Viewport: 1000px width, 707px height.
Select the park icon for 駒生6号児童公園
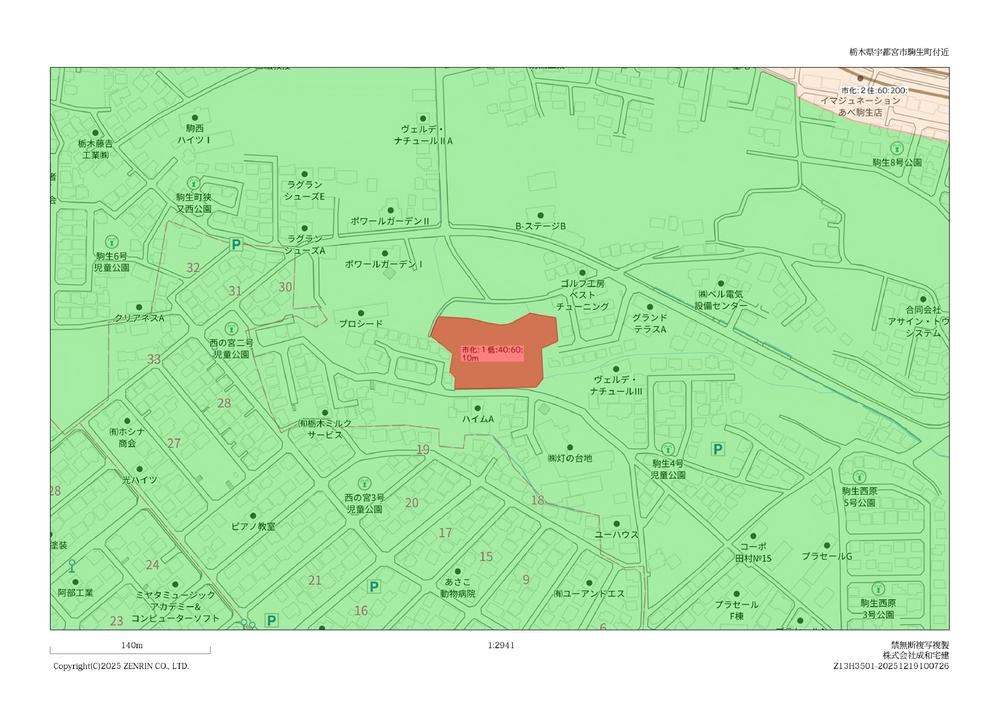112,241
